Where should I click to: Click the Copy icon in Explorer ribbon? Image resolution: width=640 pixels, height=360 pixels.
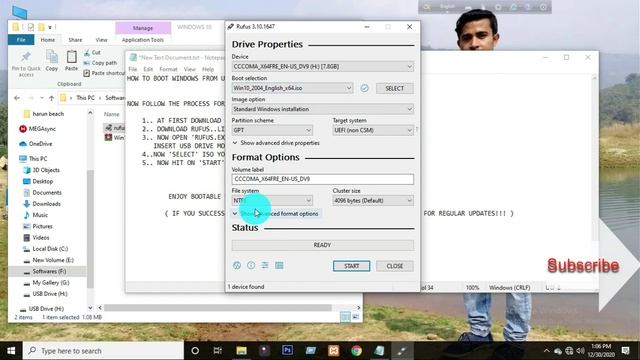pyautogui.click(x=51, y=60)
